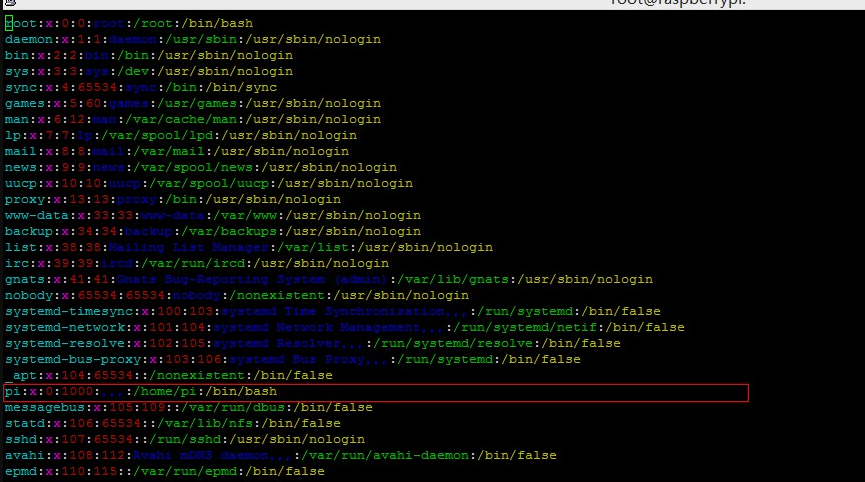The width and height of the screenshot is (865, 482).
Task: Click the epmd user line with /var/run/epmd
Action: pyautogui.click(x=165, y=472)
